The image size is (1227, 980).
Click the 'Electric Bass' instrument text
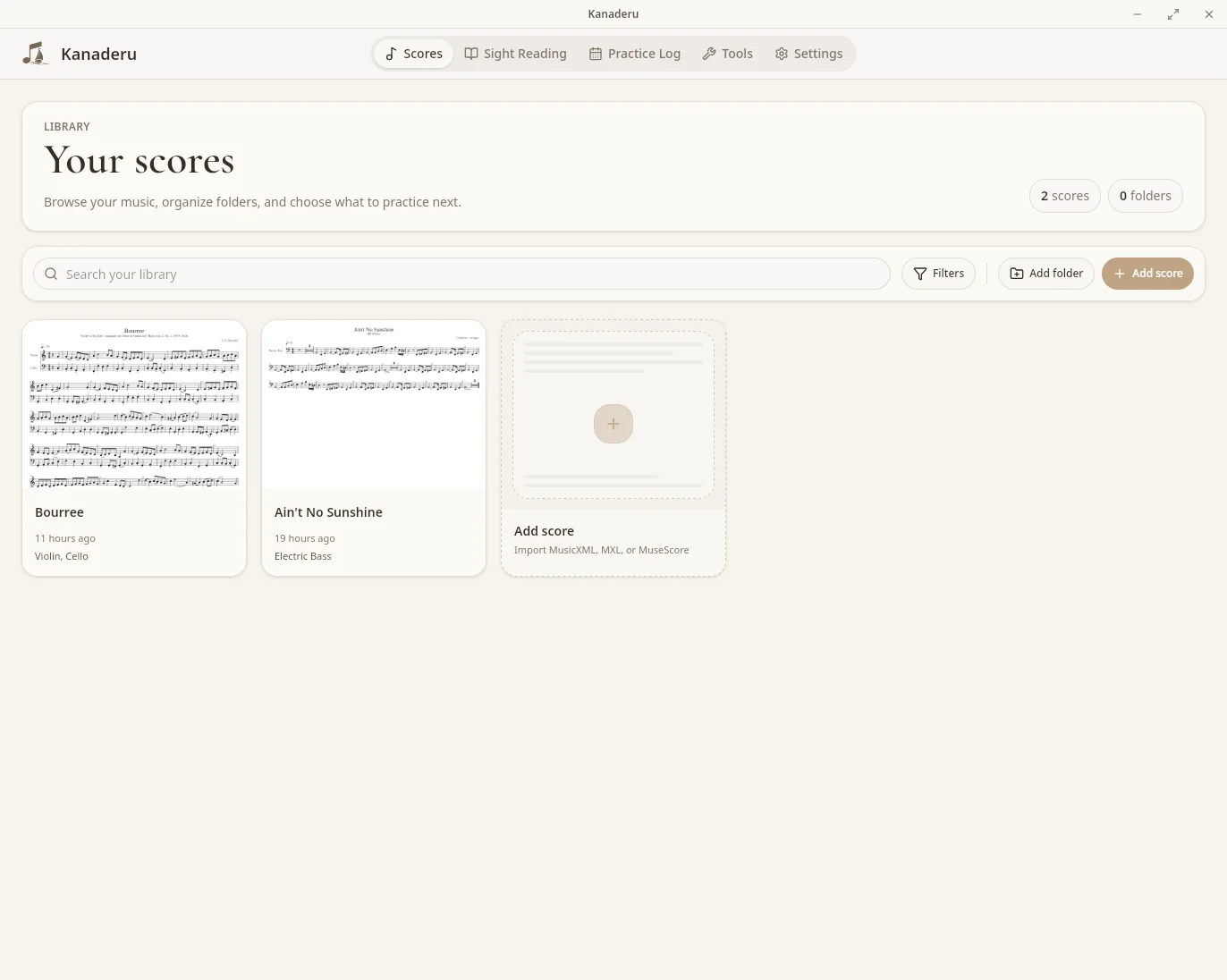pyautogui.click(x=303, y=556)
